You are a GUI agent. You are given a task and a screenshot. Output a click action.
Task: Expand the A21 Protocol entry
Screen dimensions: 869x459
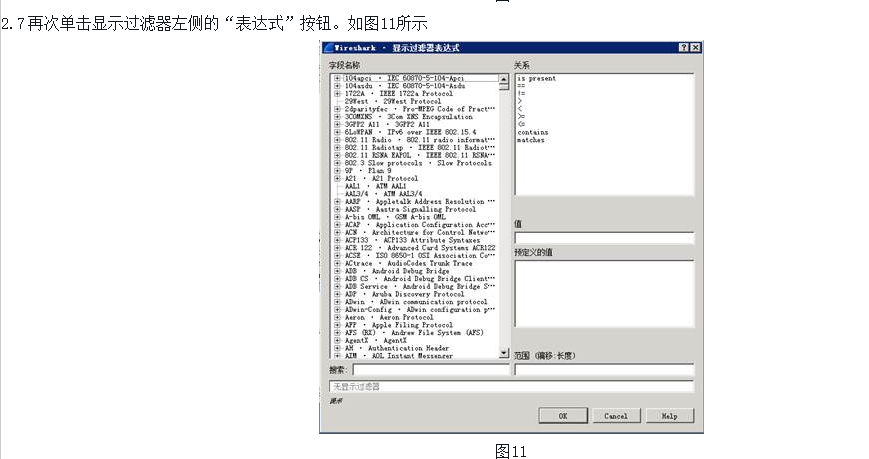pos(337,178)
